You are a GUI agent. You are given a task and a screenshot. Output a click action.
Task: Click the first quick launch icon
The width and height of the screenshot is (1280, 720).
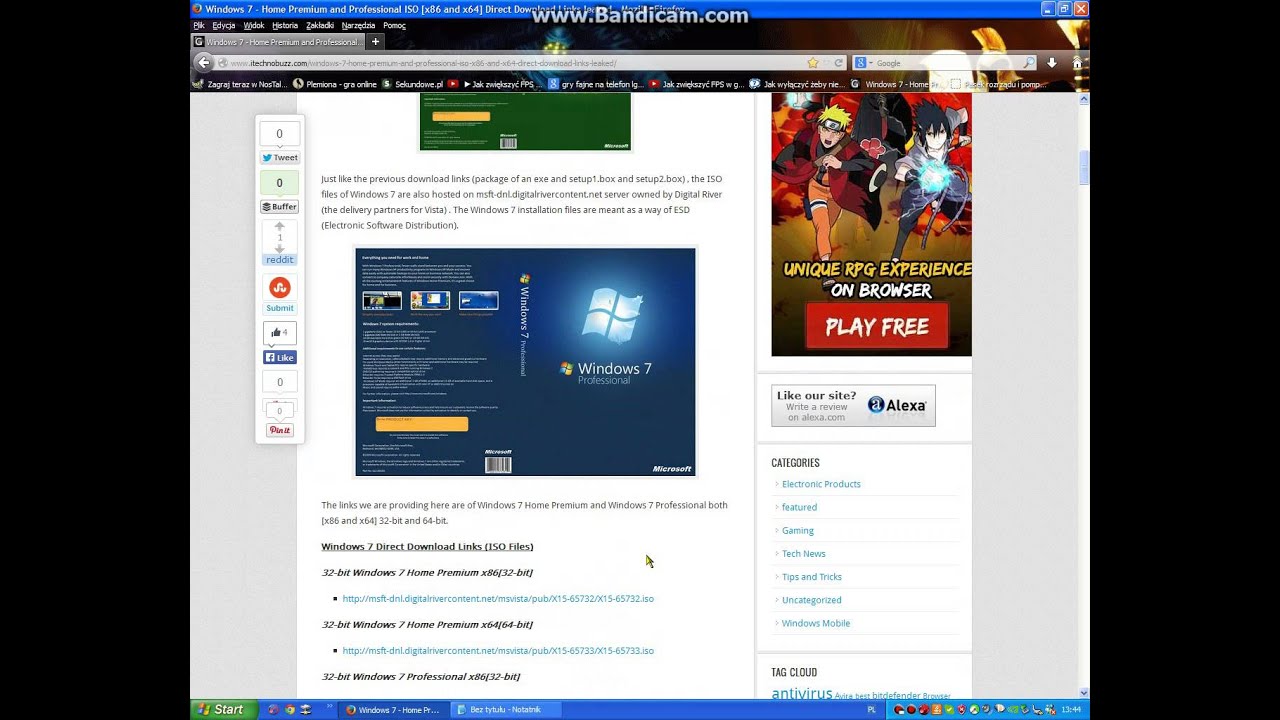coord(275,710)
